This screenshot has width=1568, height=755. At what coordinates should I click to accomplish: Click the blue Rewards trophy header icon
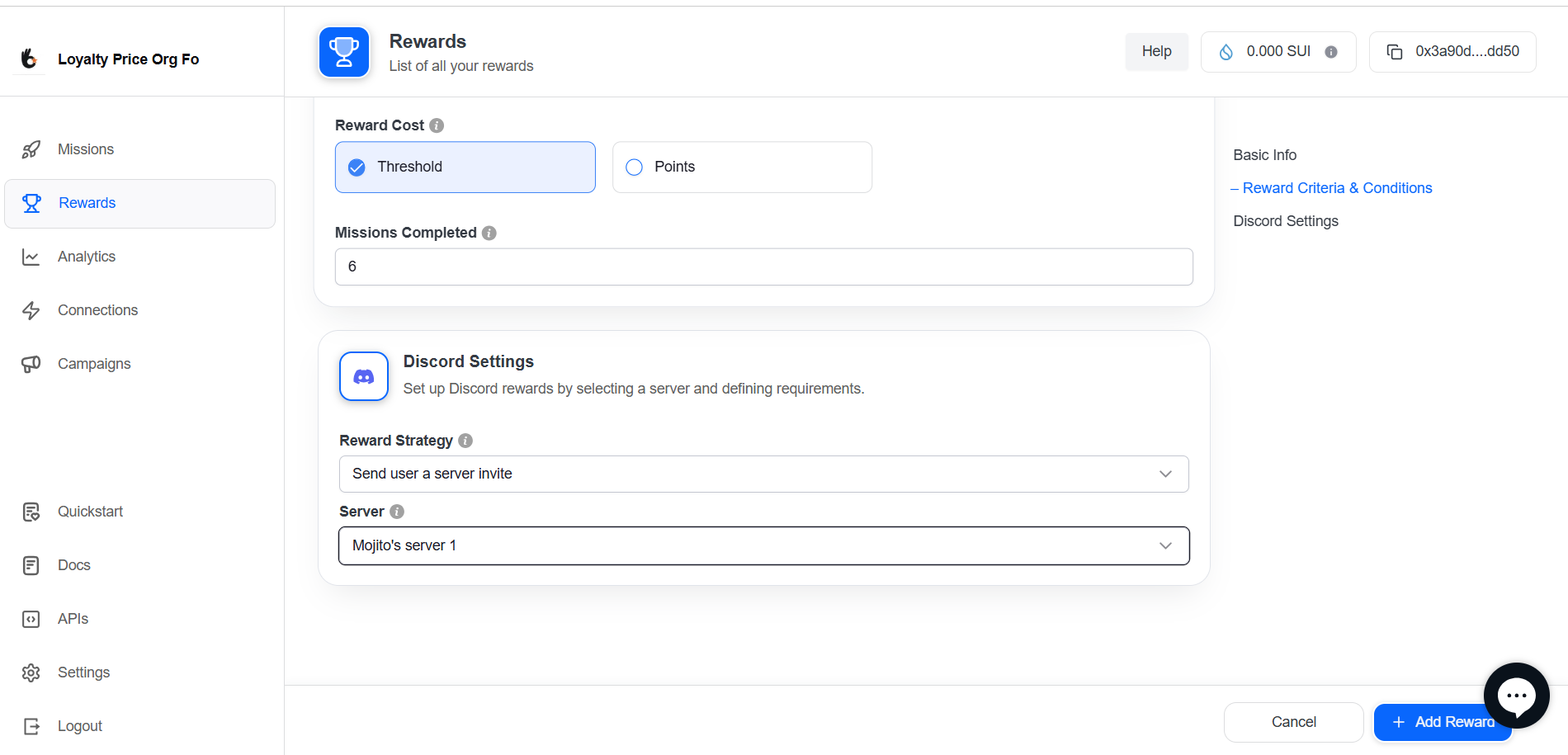(x=344, y=52)
